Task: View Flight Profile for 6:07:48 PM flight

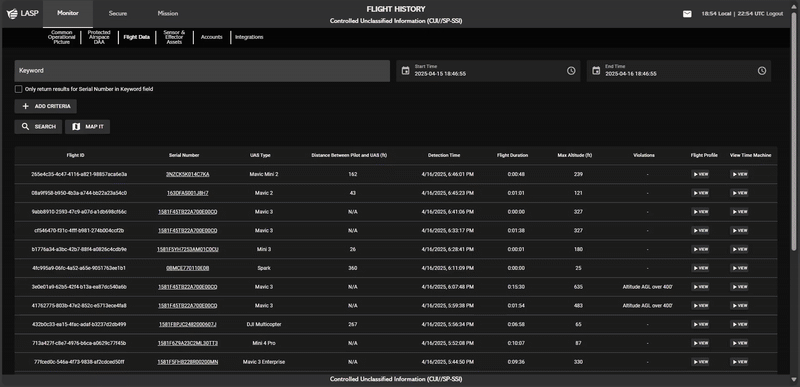Action: click(700, 287)
